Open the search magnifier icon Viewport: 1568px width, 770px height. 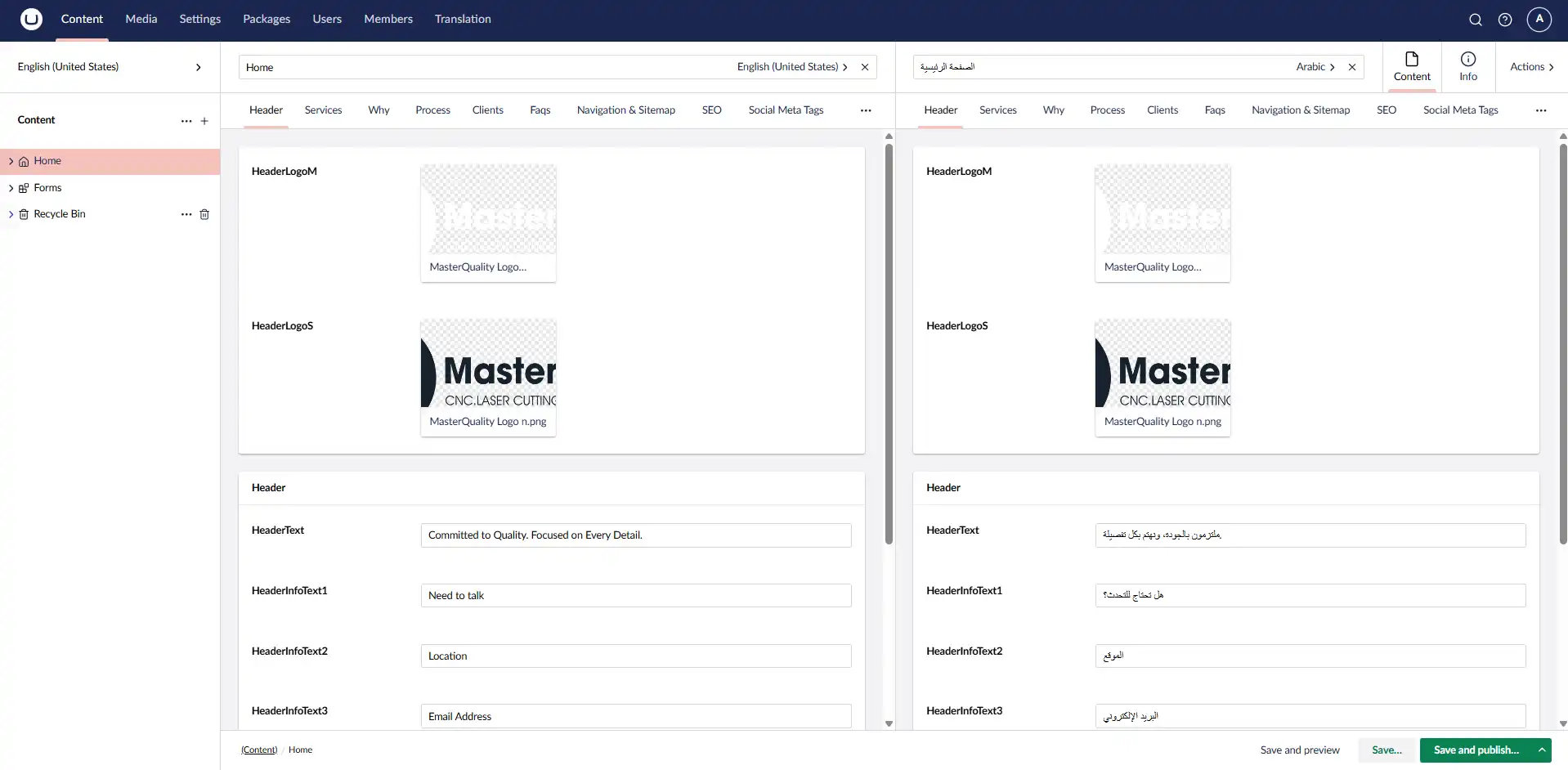(x=1475, y=20)
